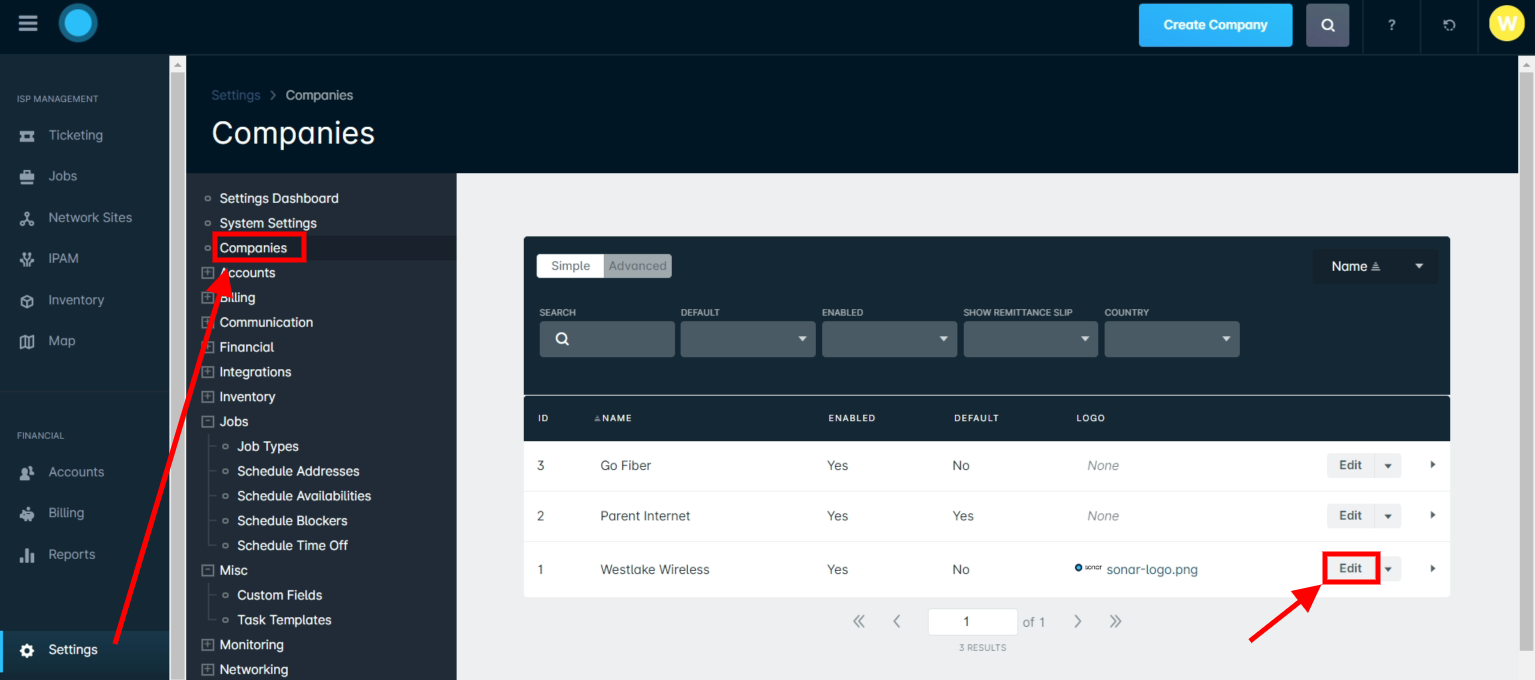Image resolution: width=1535 pixels, height=680 pixels.
Task: Open the Show Remittance Slip filter dropdown
Action: pyautogui.click(x=1031, y=339)
